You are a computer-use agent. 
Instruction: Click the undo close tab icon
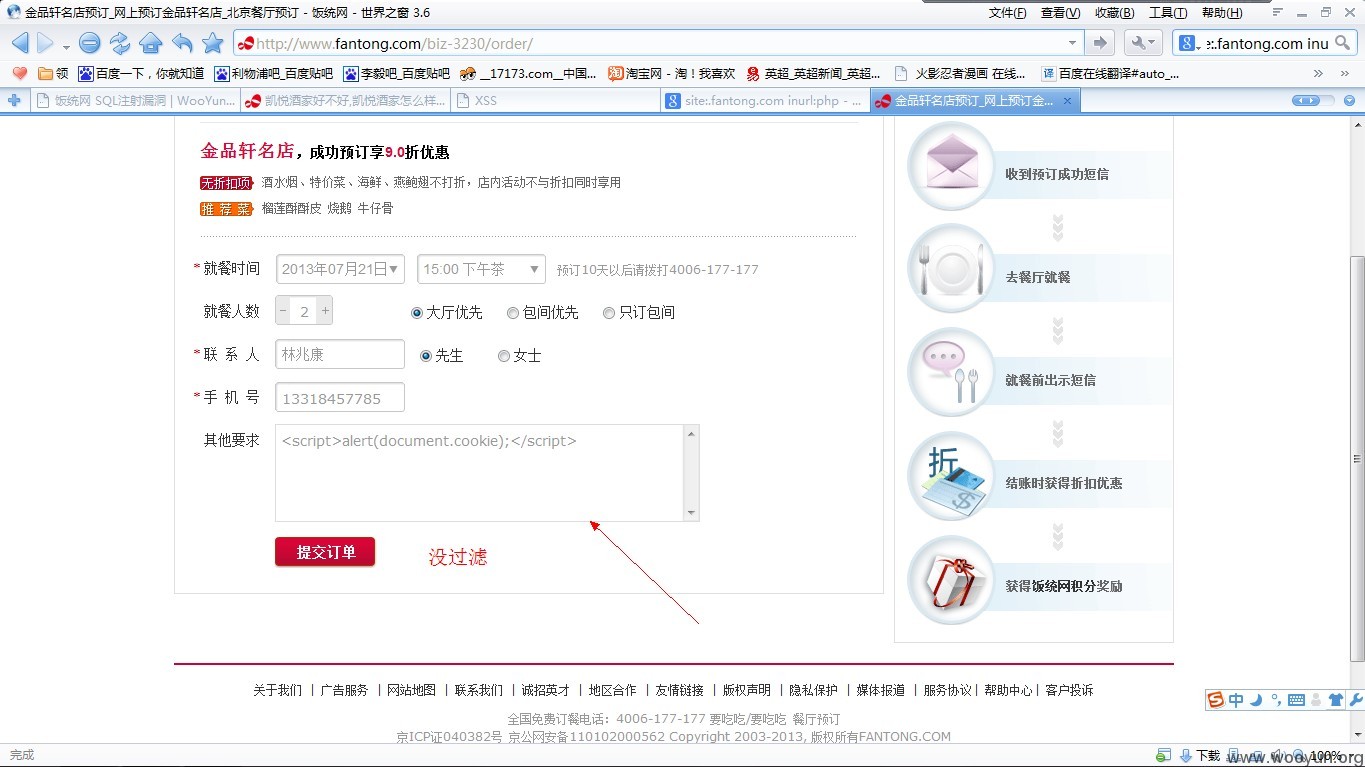tap(182, 43)
